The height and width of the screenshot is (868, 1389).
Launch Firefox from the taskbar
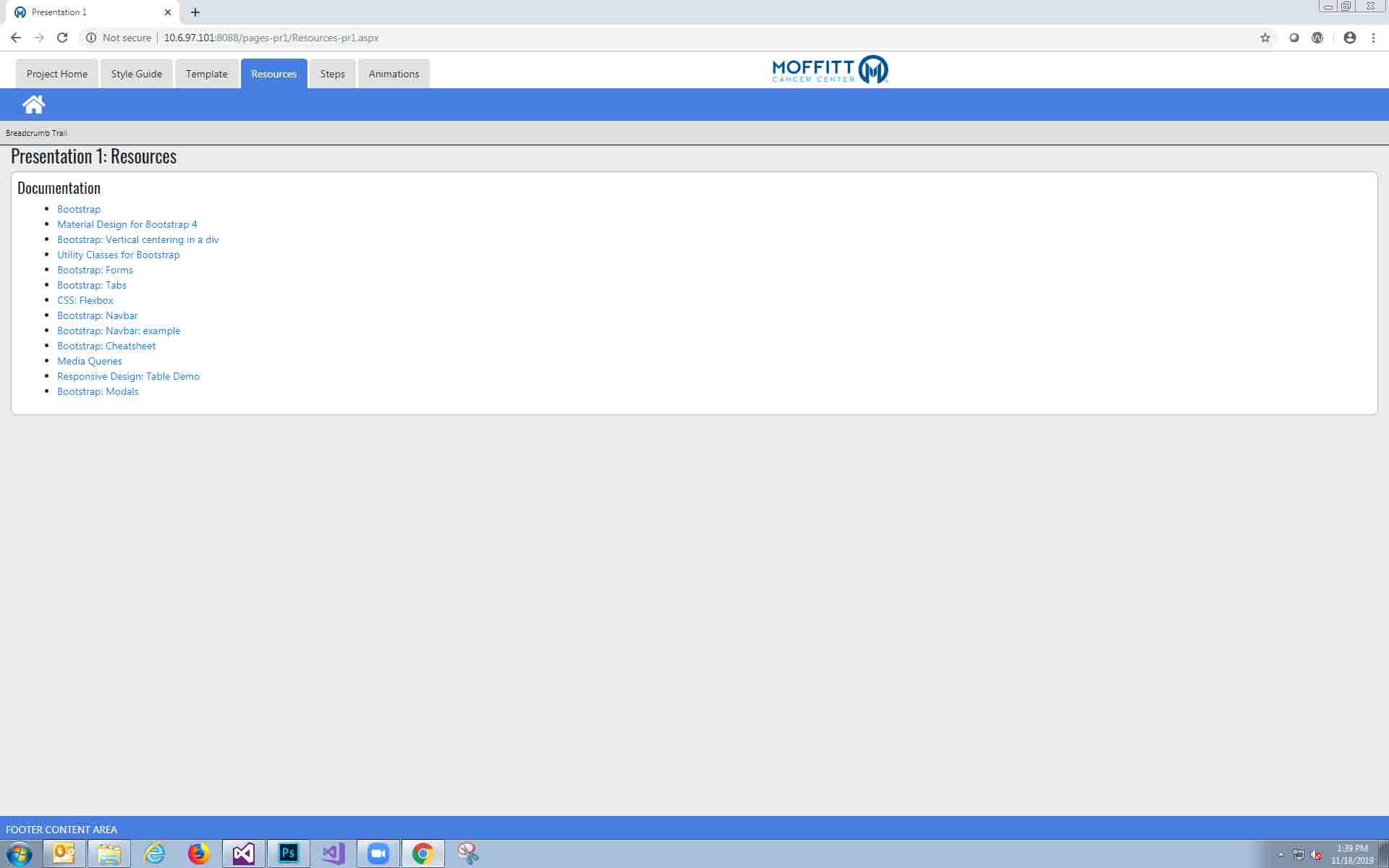pyautogui.click(x=198, y=854)
